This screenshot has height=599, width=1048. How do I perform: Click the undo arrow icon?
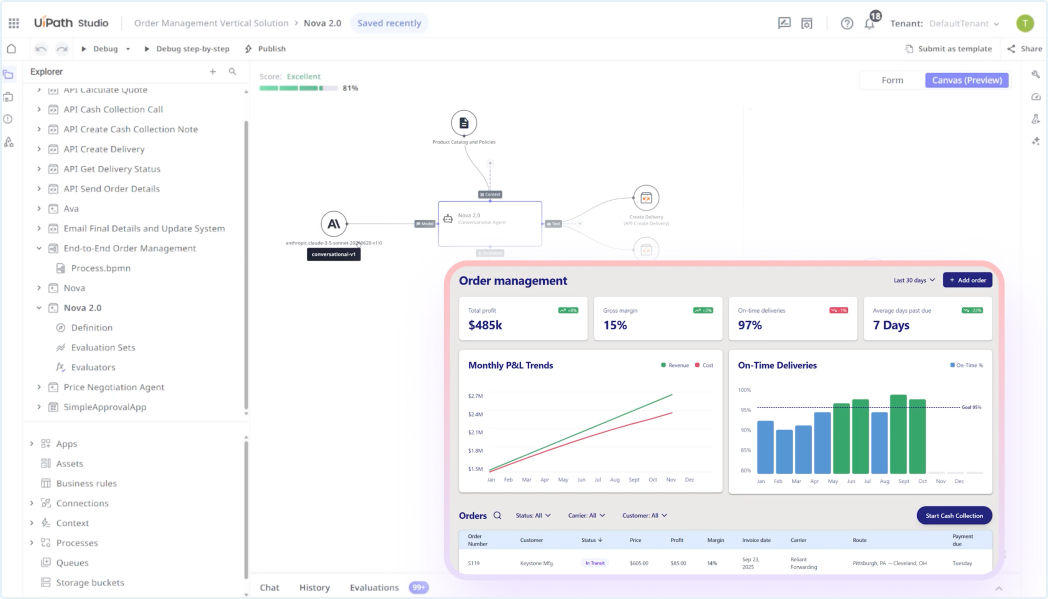41,49
